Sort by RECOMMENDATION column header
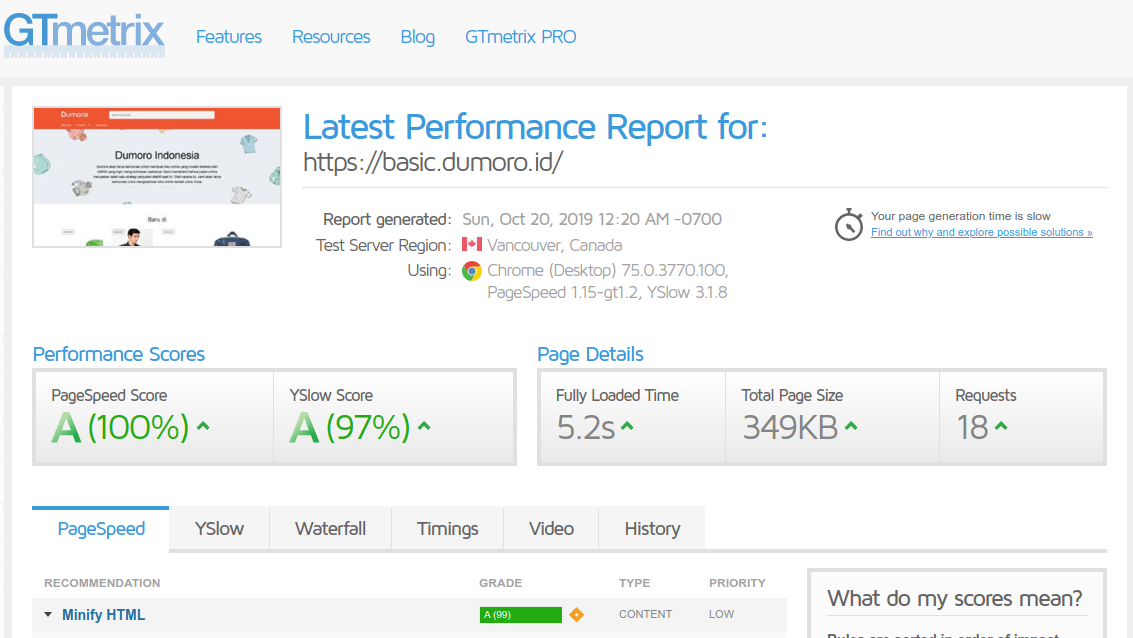Viewport: 1133px width, 638px height. tap(102, 583)
